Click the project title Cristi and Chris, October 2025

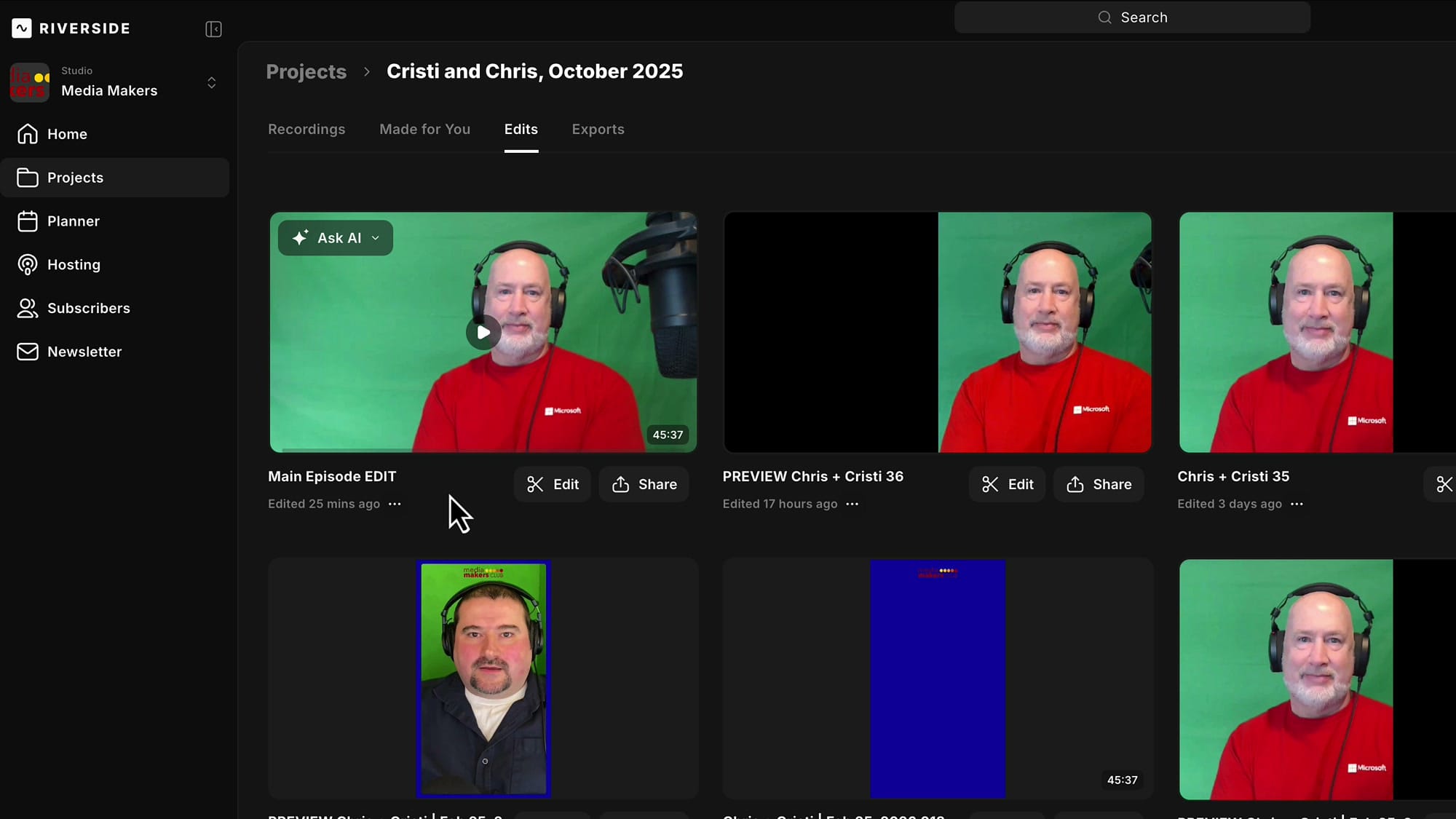click(x=535, y=71)
